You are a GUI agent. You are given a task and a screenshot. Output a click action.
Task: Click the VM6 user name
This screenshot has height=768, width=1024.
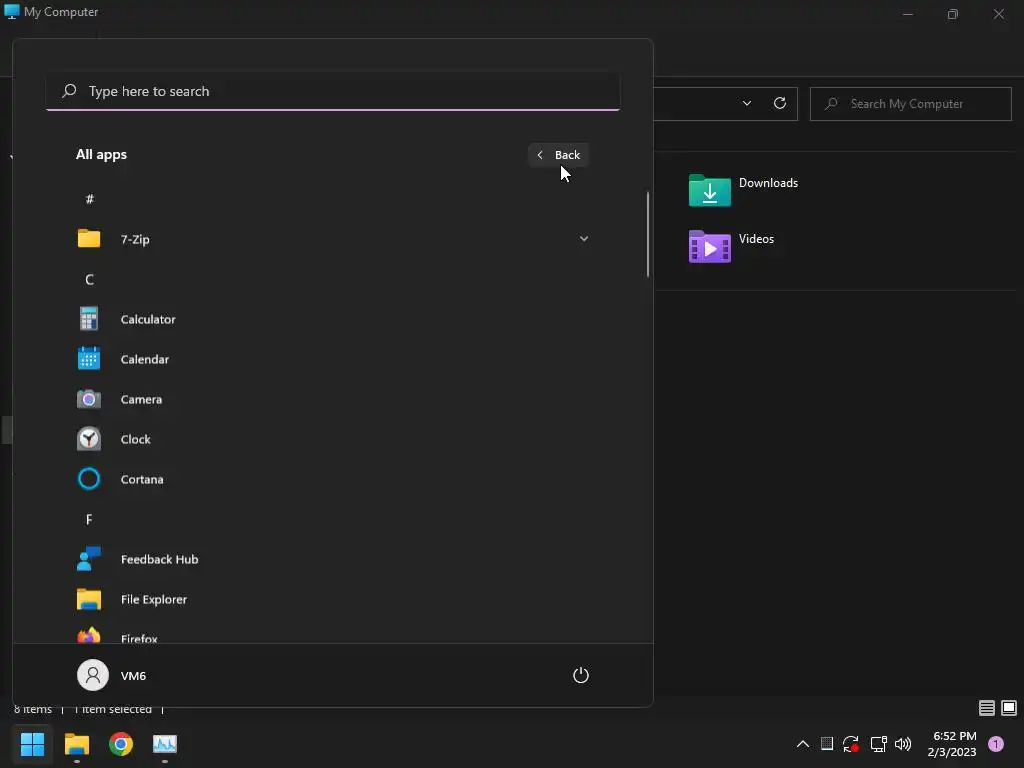tap(133, 676)
